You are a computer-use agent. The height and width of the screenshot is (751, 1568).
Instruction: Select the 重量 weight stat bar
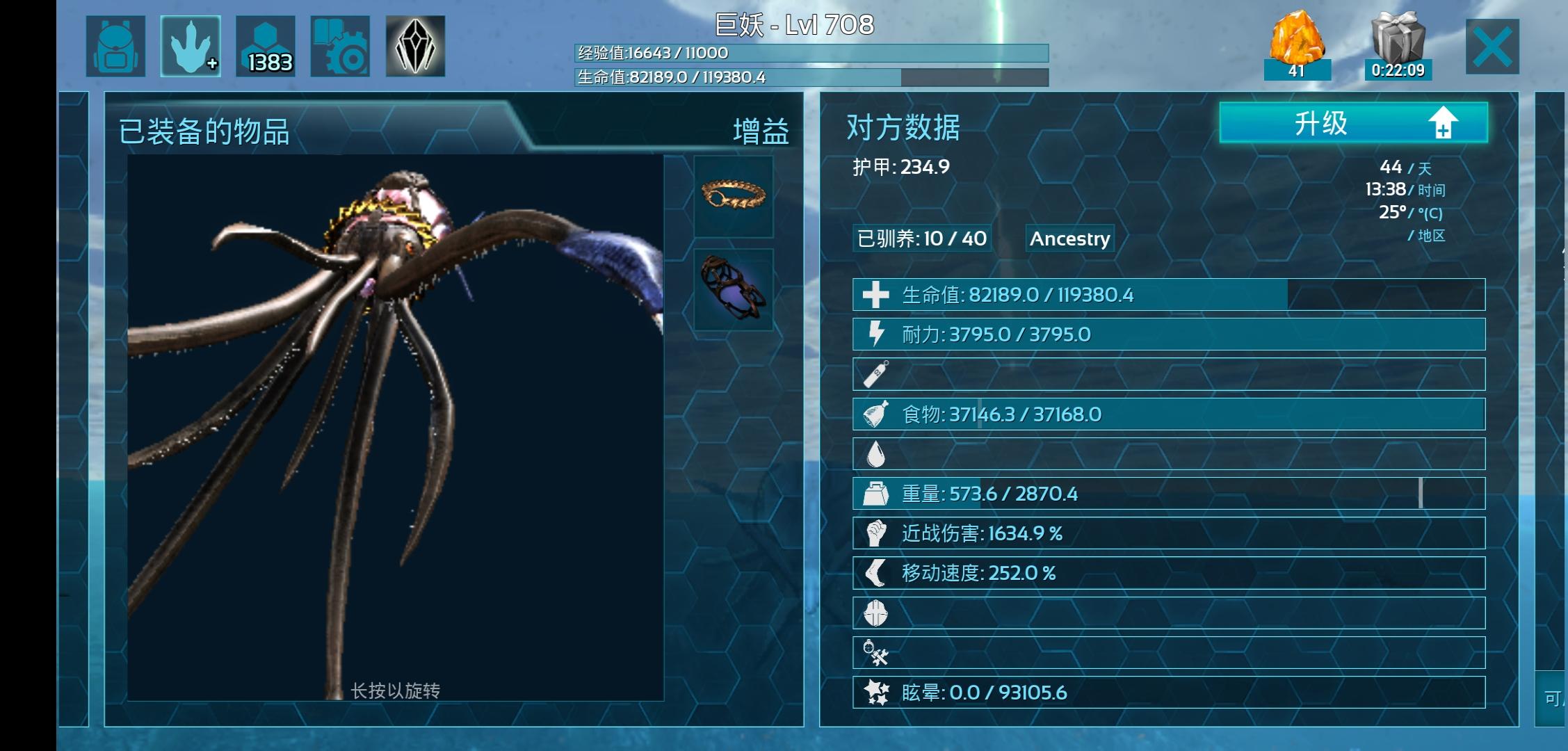click(x=1169, y=494)
